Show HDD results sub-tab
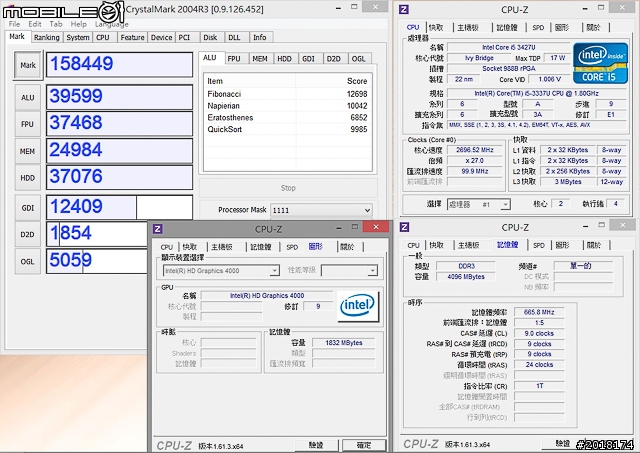The width and height of the screenshot is (640, 453). click(284, 59)
